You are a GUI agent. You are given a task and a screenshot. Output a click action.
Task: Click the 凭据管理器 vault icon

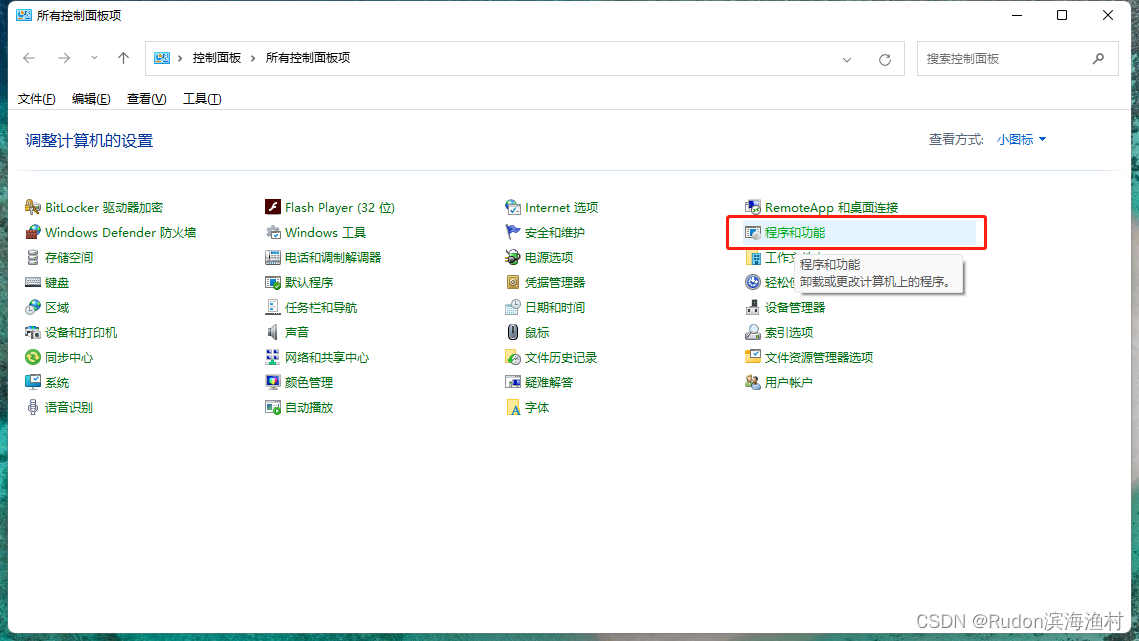point(513,282)
